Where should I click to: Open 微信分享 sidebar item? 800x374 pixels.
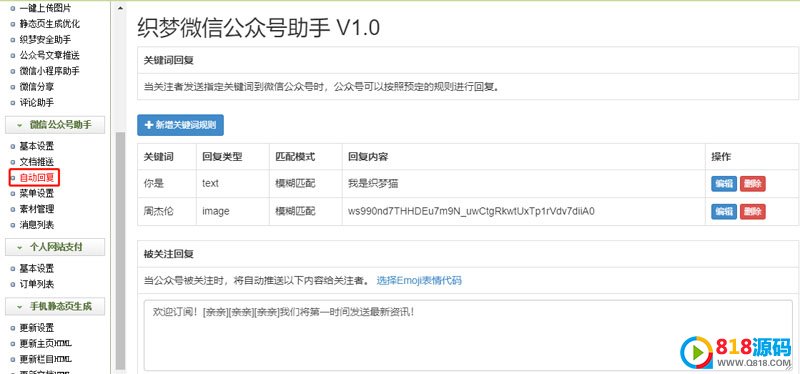pyautogui.click(x=37, y=87)
